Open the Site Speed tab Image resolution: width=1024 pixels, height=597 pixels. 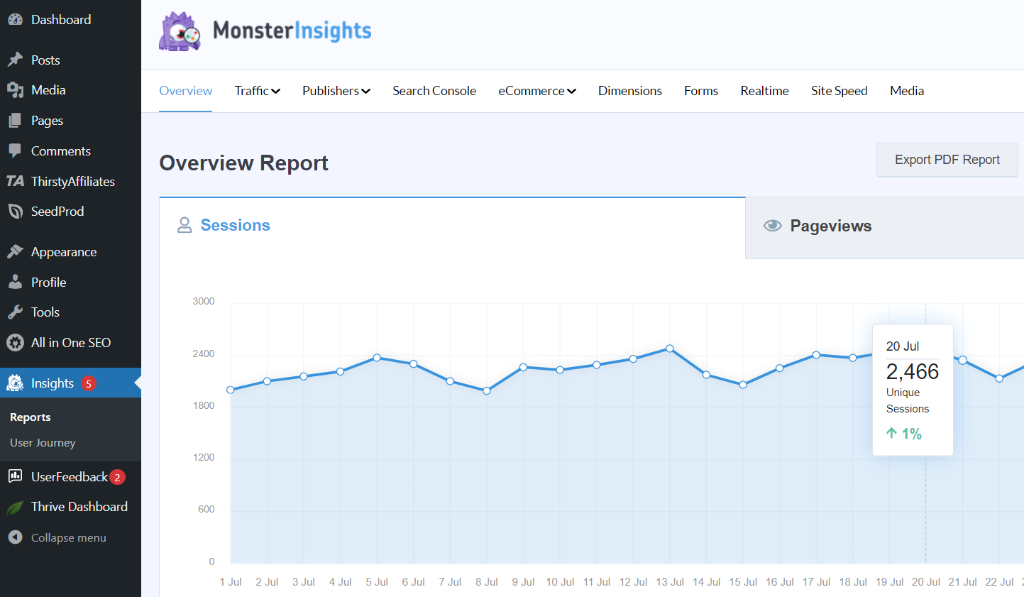click(839, 91)
